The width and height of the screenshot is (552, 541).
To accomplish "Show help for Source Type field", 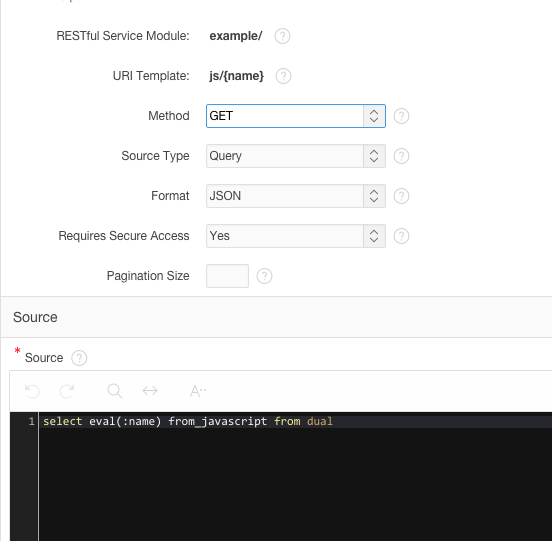I will click(401, 156).
